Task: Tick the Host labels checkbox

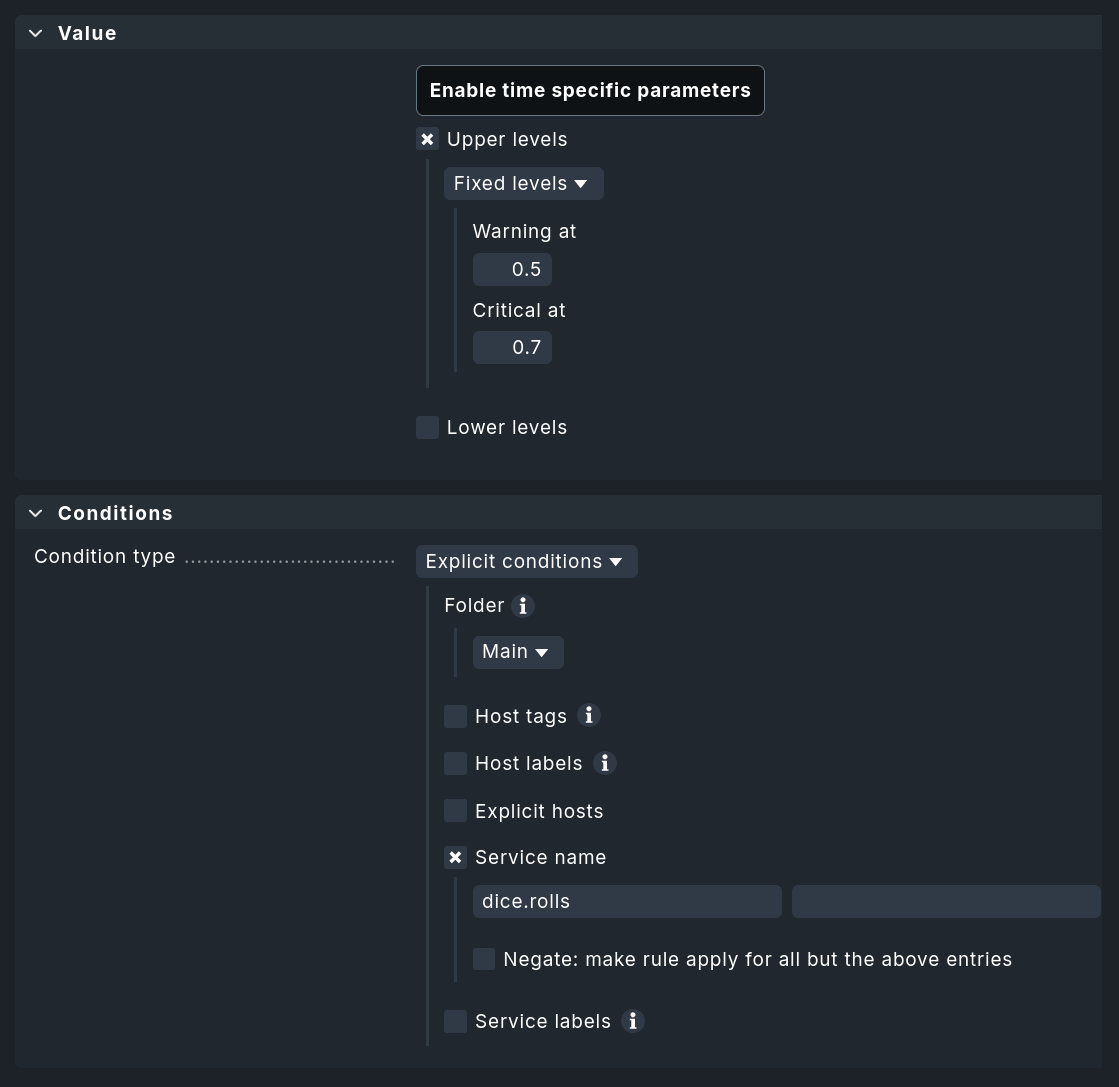Action: click(456, 763)
